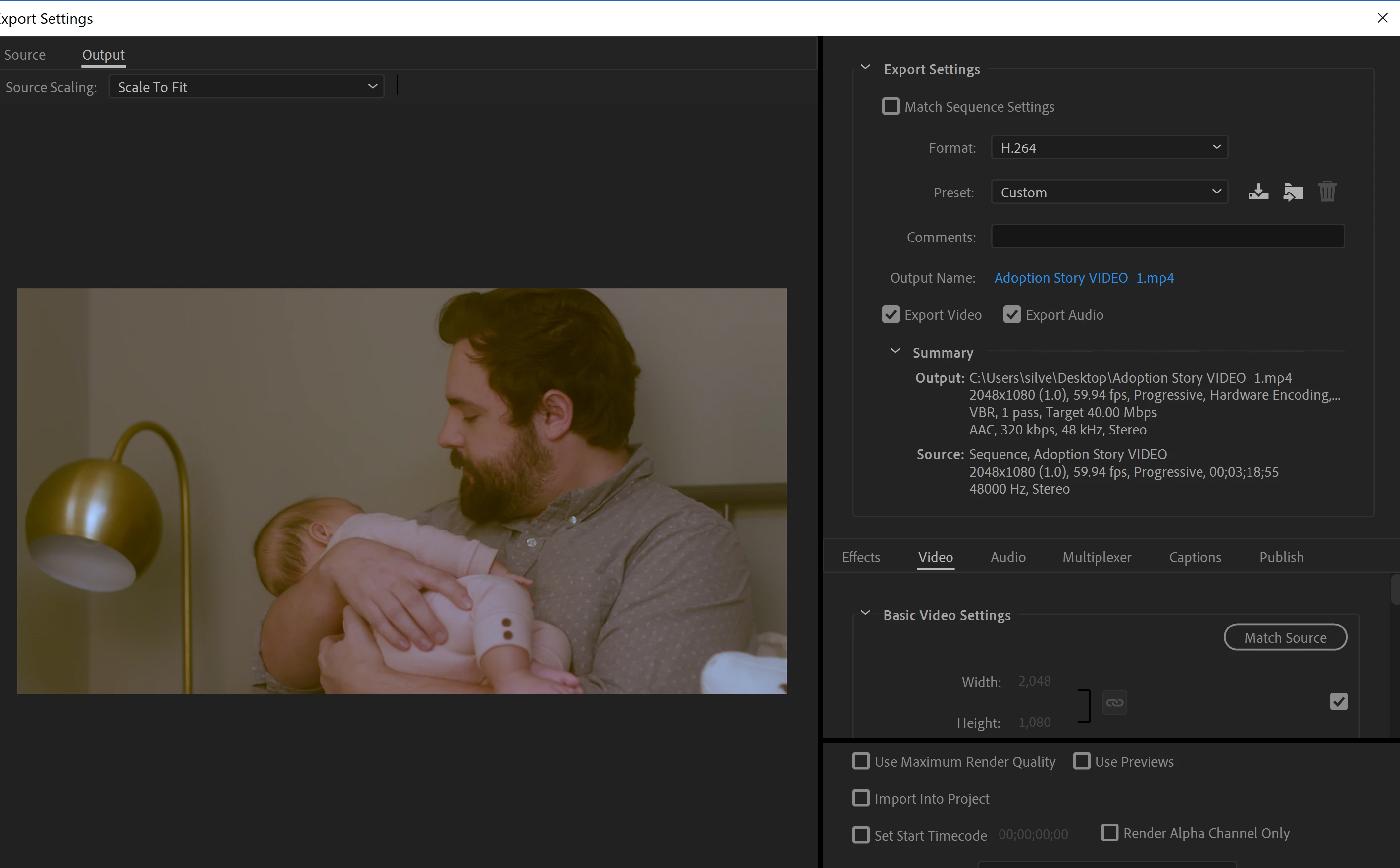Open Source Scaling Scale To Fit dropdown
The image size is (1400, 868).
point(247,87)
